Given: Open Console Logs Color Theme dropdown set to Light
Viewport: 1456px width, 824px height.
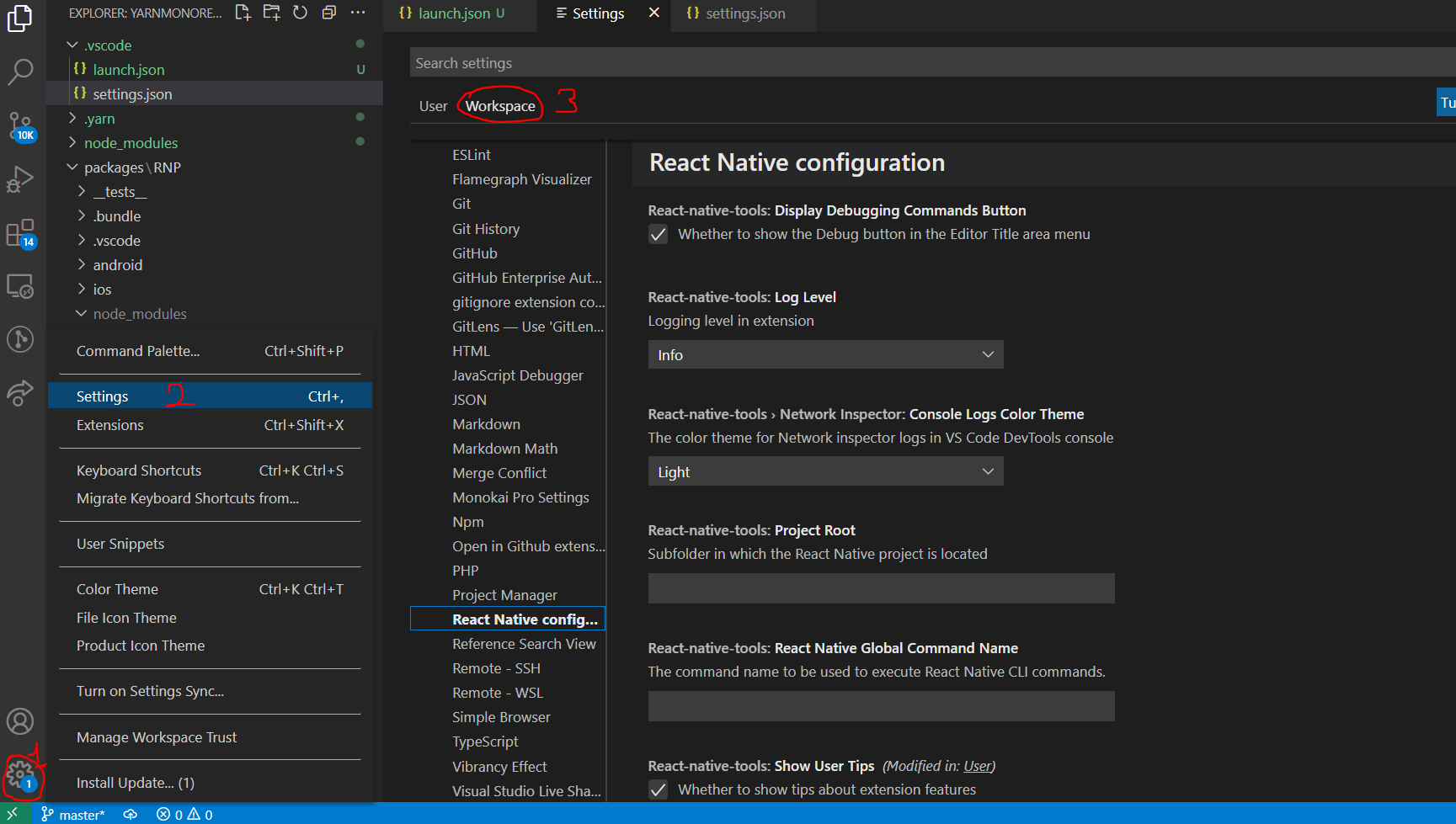Looking at the screenshot, I should coord(825,471).
